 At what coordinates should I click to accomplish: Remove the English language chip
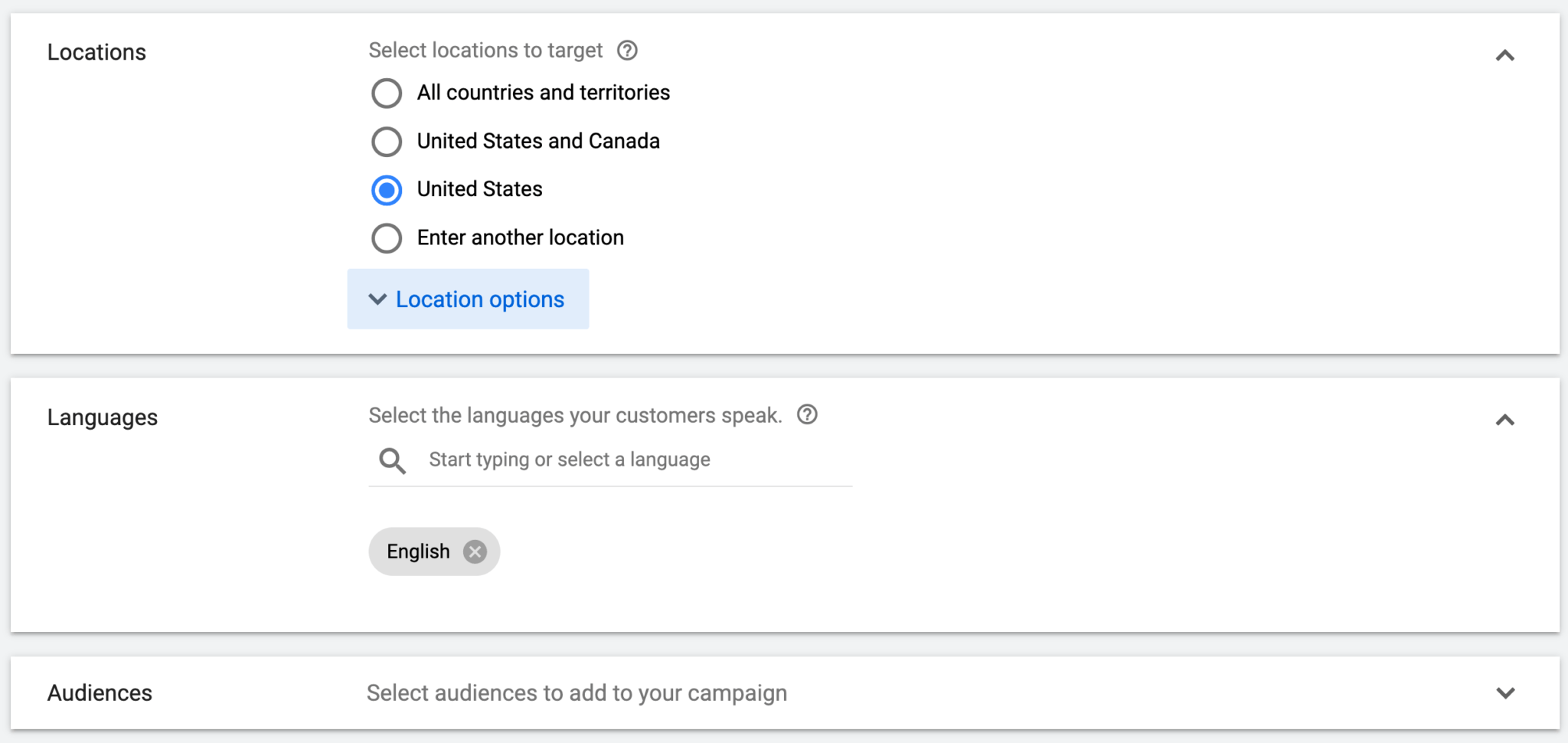point(475,551)
